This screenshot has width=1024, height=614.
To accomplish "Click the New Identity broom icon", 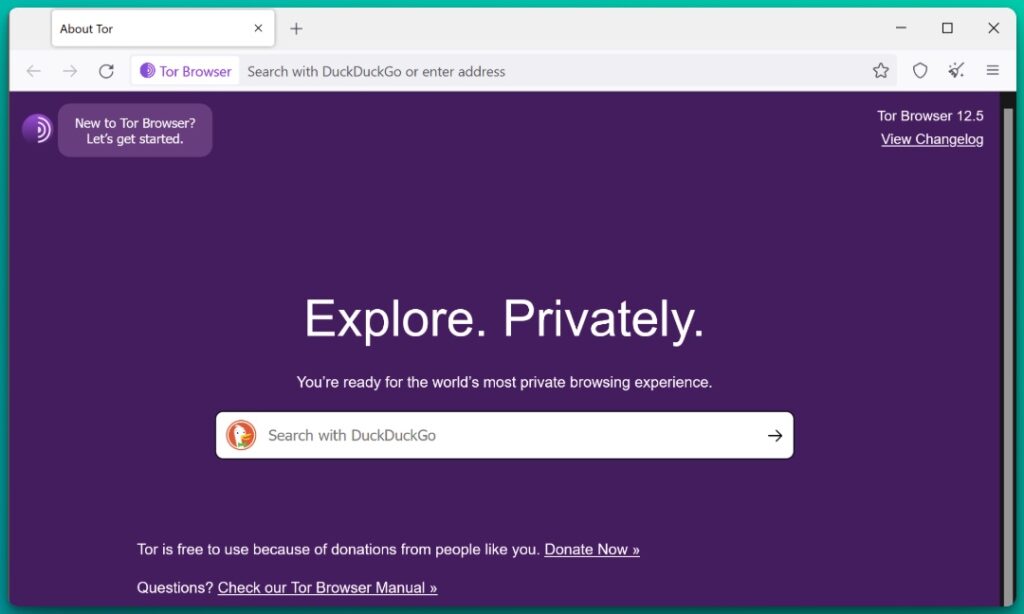I will tap(957, 71).
